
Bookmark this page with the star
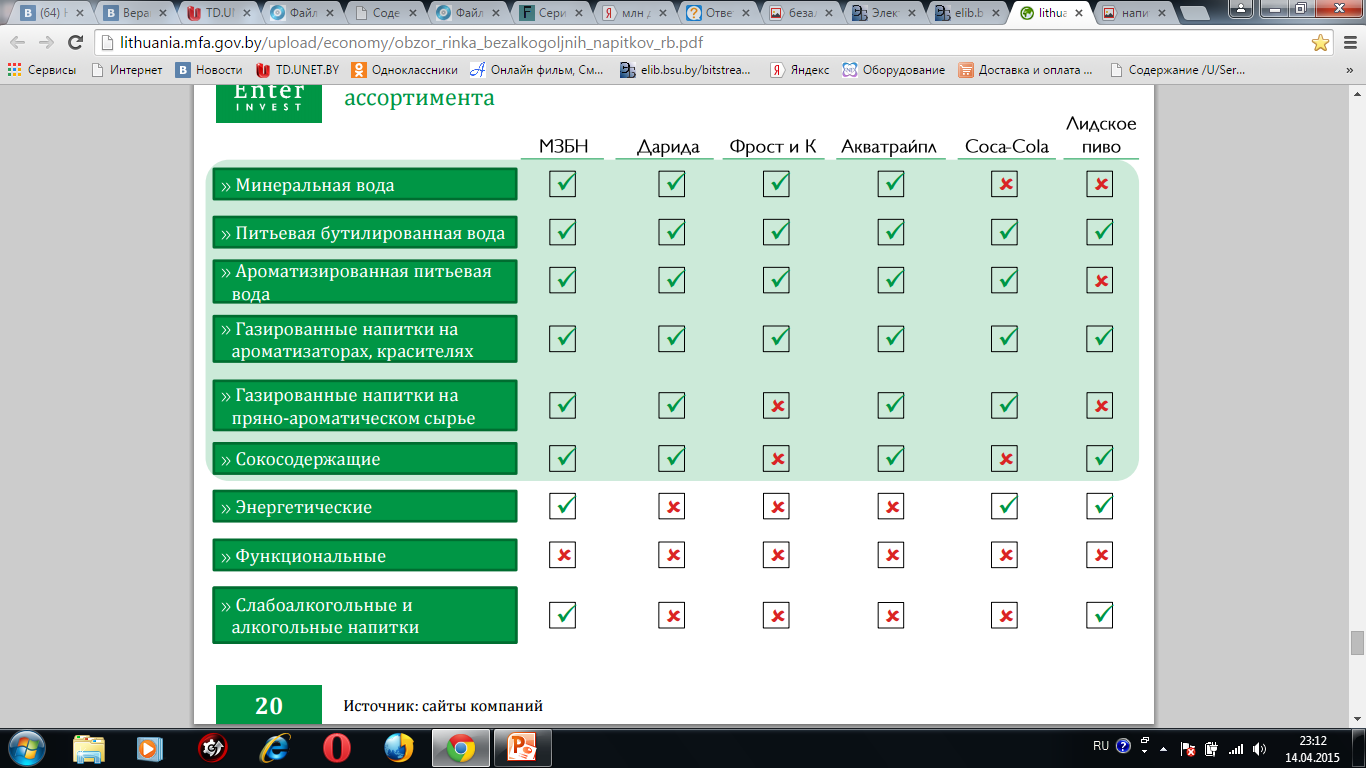(1320, 43)
